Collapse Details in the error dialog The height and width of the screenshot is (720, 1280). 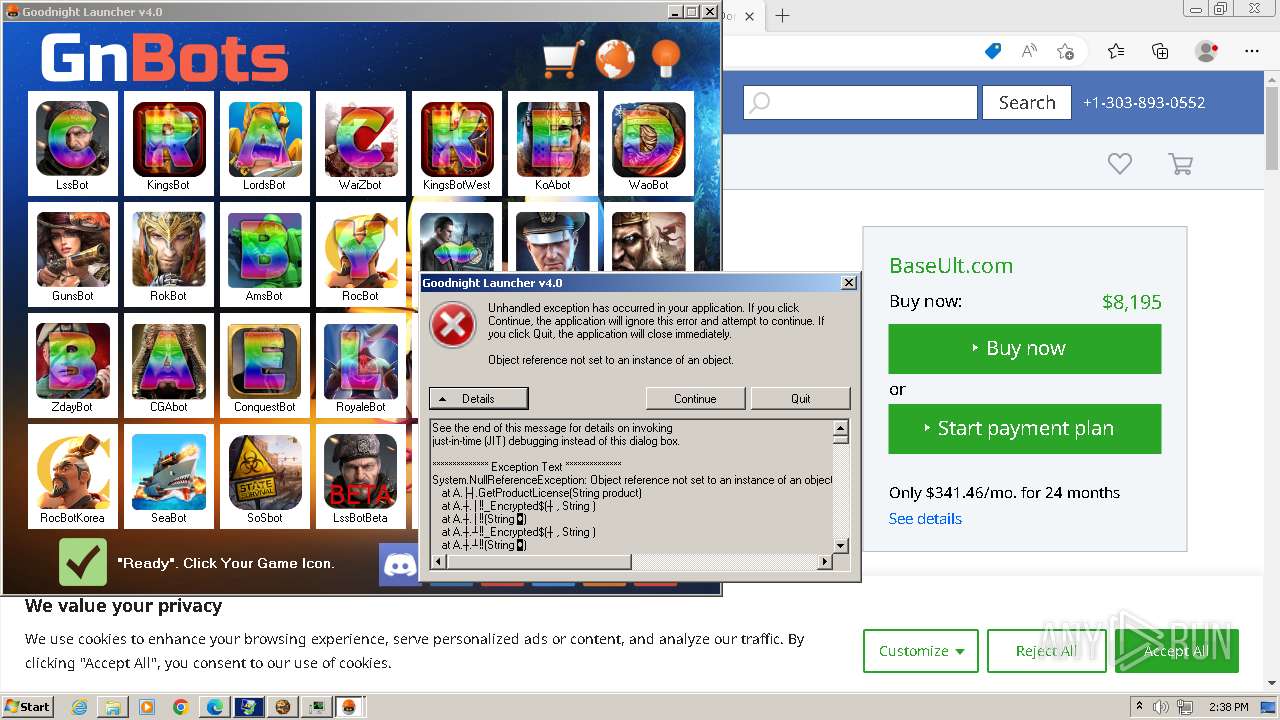(x=478, y=398)
